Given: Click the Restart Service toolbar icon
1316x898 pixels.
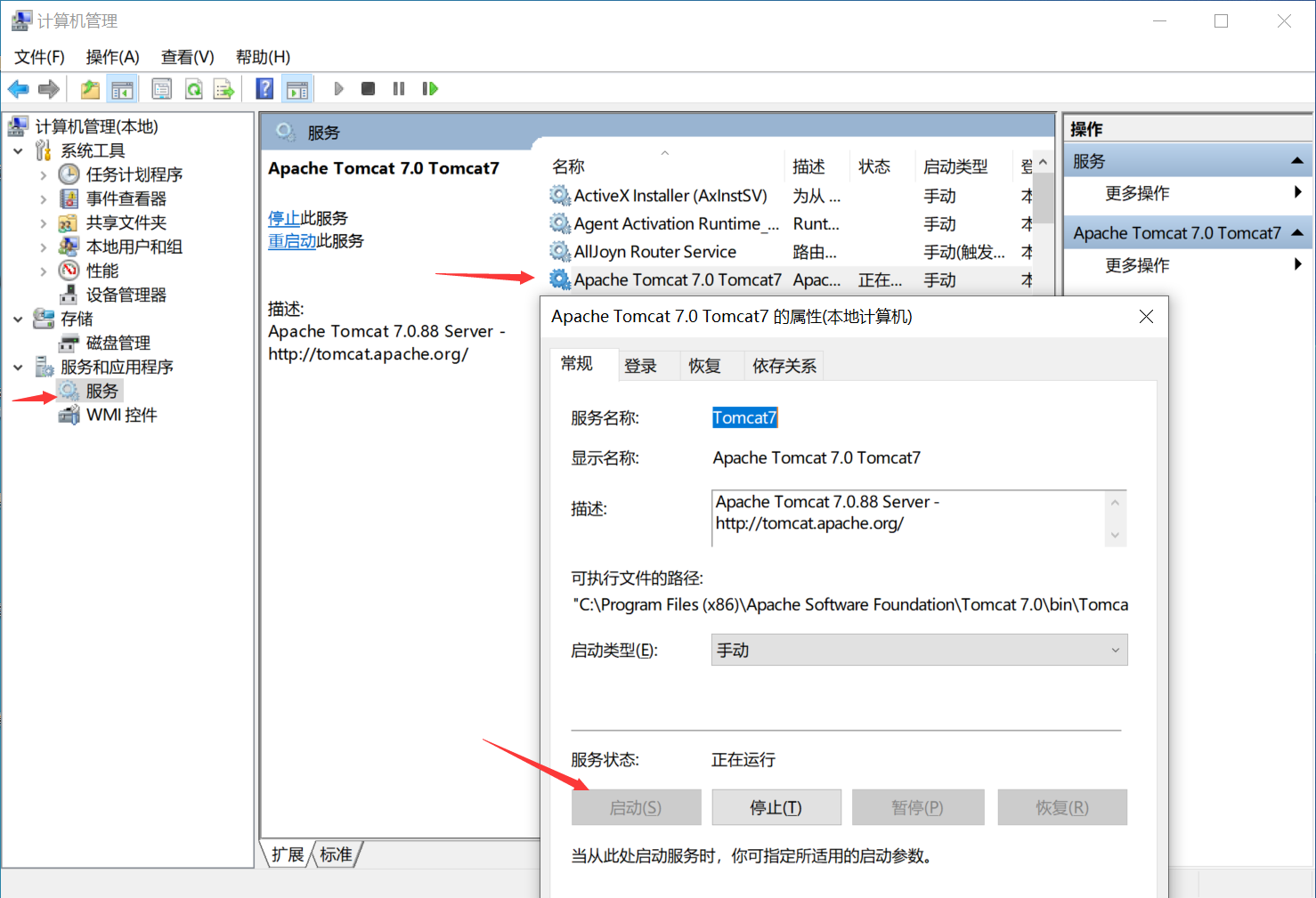Looking at the screenshot, I should click(430, 89).
